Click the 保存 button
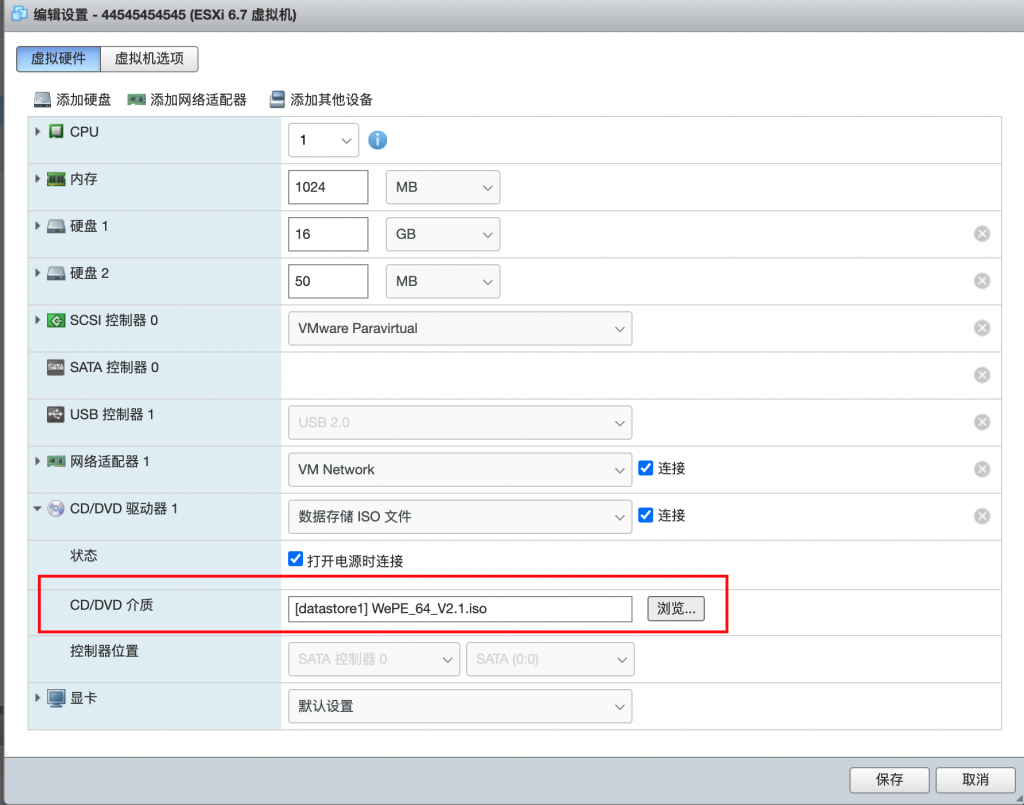Screen dimensions: 1024x805 889,780
